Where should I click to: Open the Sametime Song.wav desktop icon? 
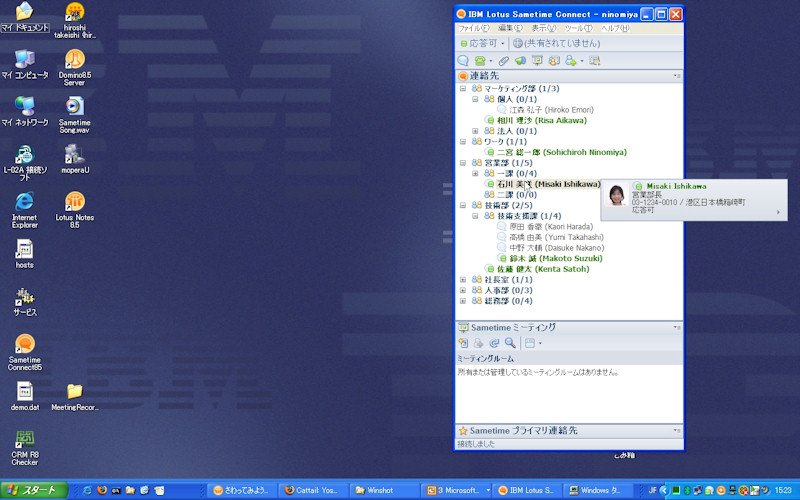74,115
